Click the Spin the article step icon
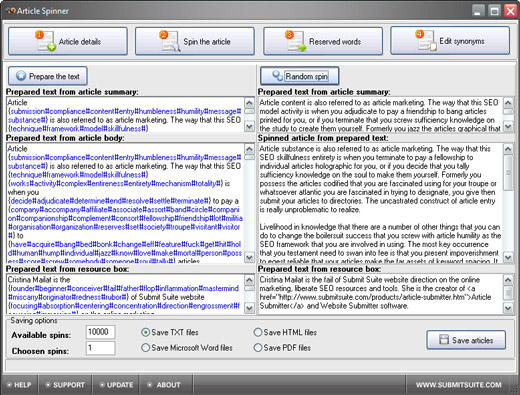 point(170,41)
